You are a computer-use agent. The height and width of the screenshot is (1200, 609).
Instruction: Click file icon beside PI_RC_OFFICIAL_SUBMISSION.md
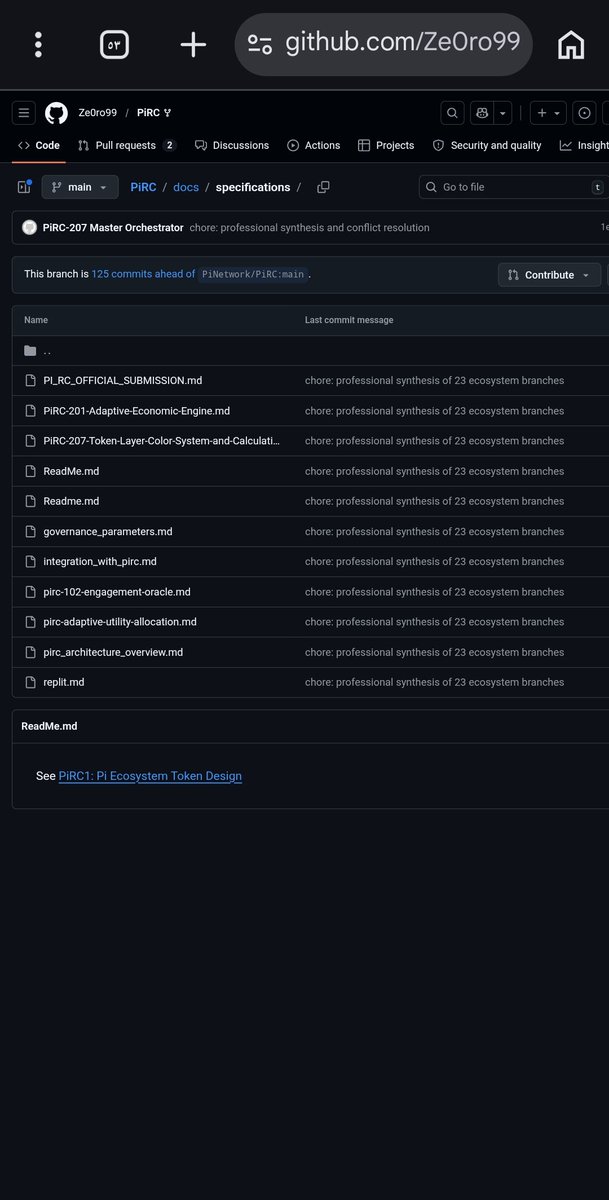(30, 381)
